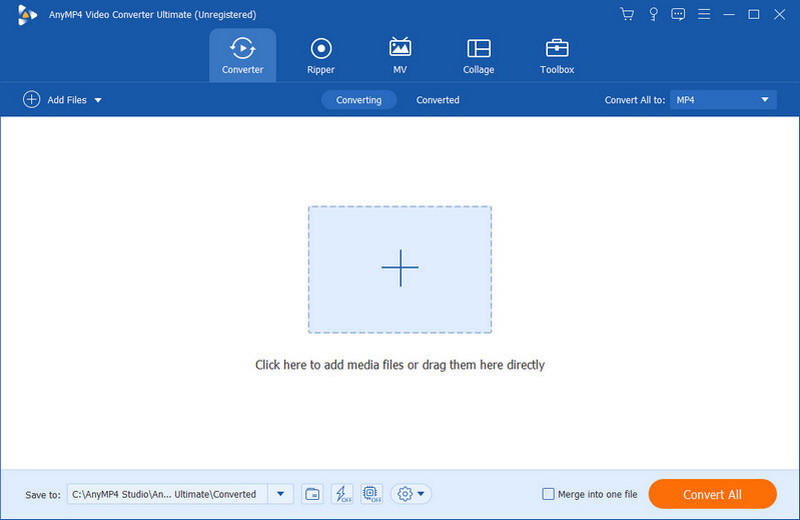Viewport: 800px width, 520px height.
Task: Open the hamburger menu in title bar
Action: 704,14
